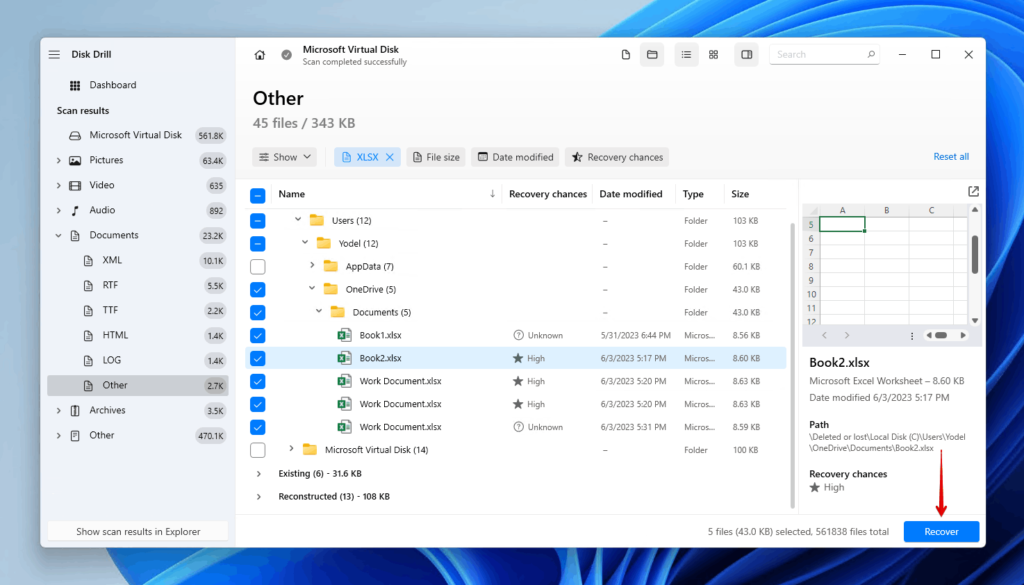Open the Audio scan results
The width and height of the screenshot is (1024, 585).
tap(100, 210)
